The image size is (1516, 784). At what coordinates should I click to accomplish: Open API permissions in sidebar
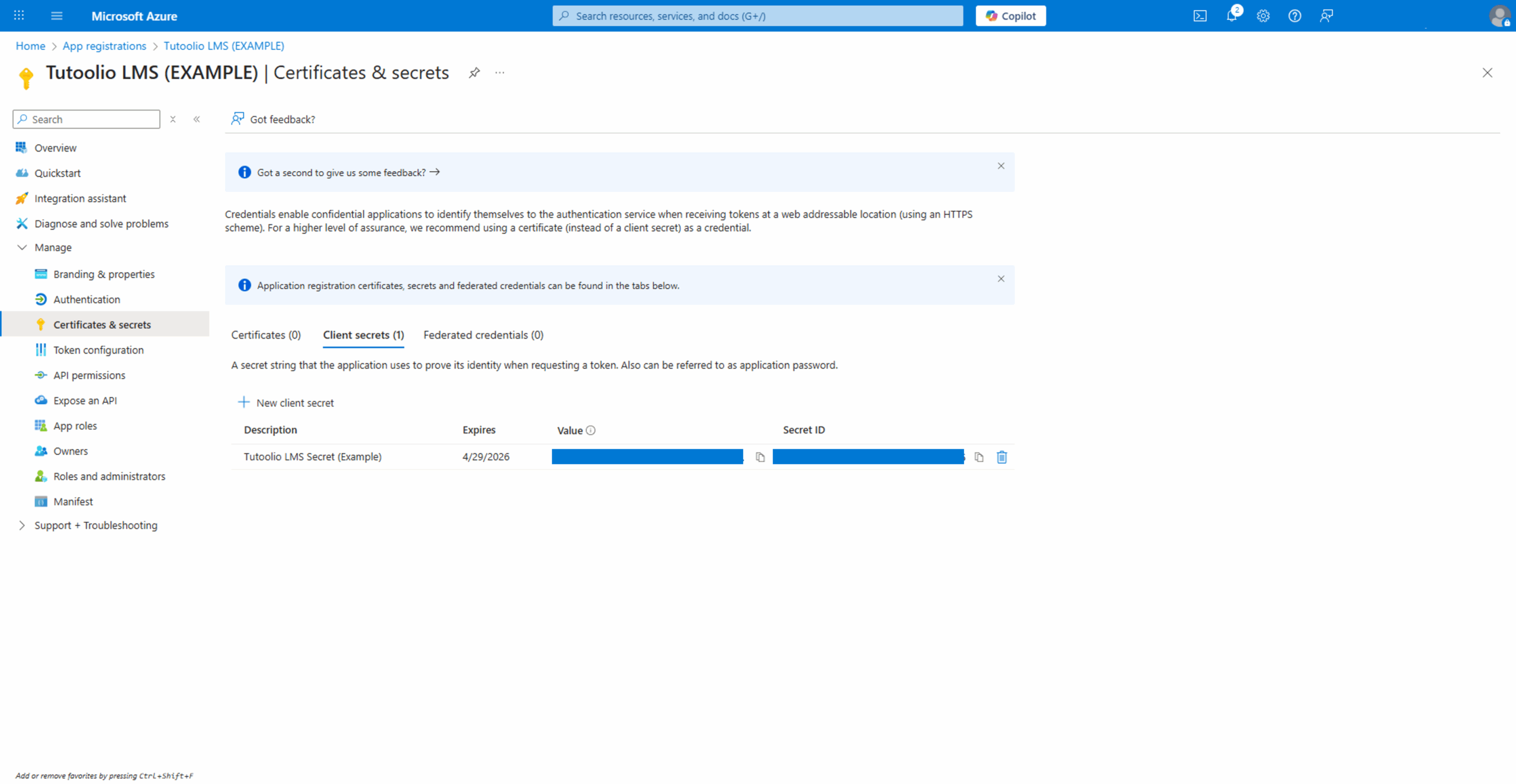pos(89,375)
